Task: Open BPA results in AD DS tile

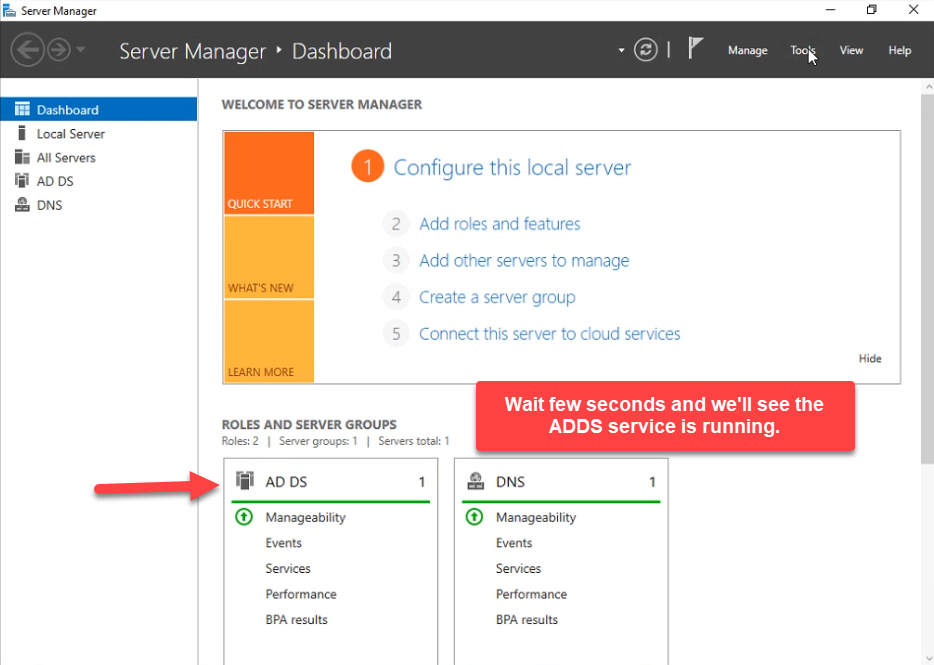Action: click(x=296, y=620)
